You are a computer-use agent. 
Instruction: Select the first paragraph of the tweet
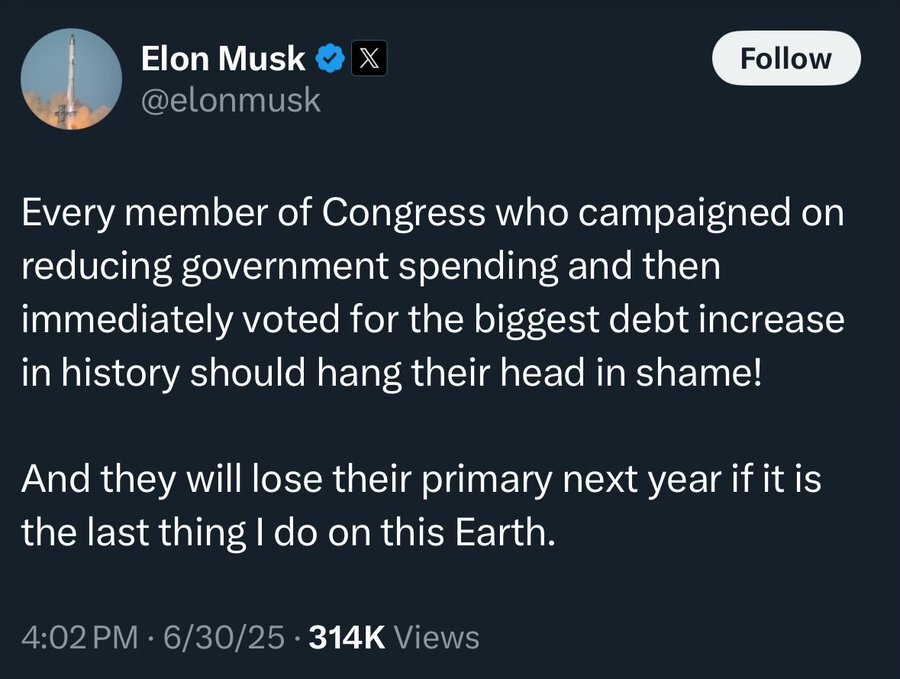433,293
